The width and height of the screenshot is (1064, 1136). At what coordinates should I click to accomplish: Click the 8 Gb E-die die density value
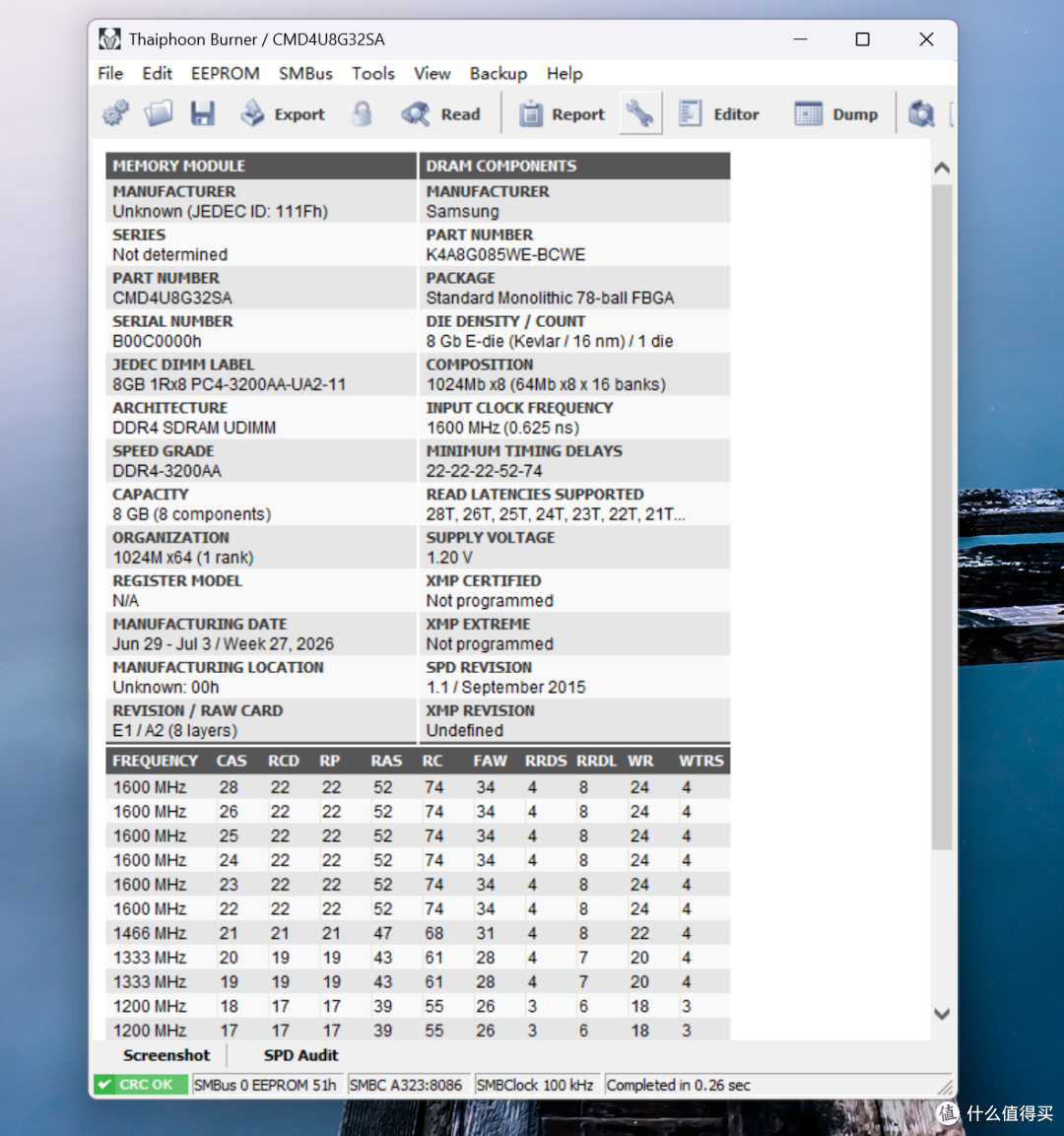(x=550, y=341)
